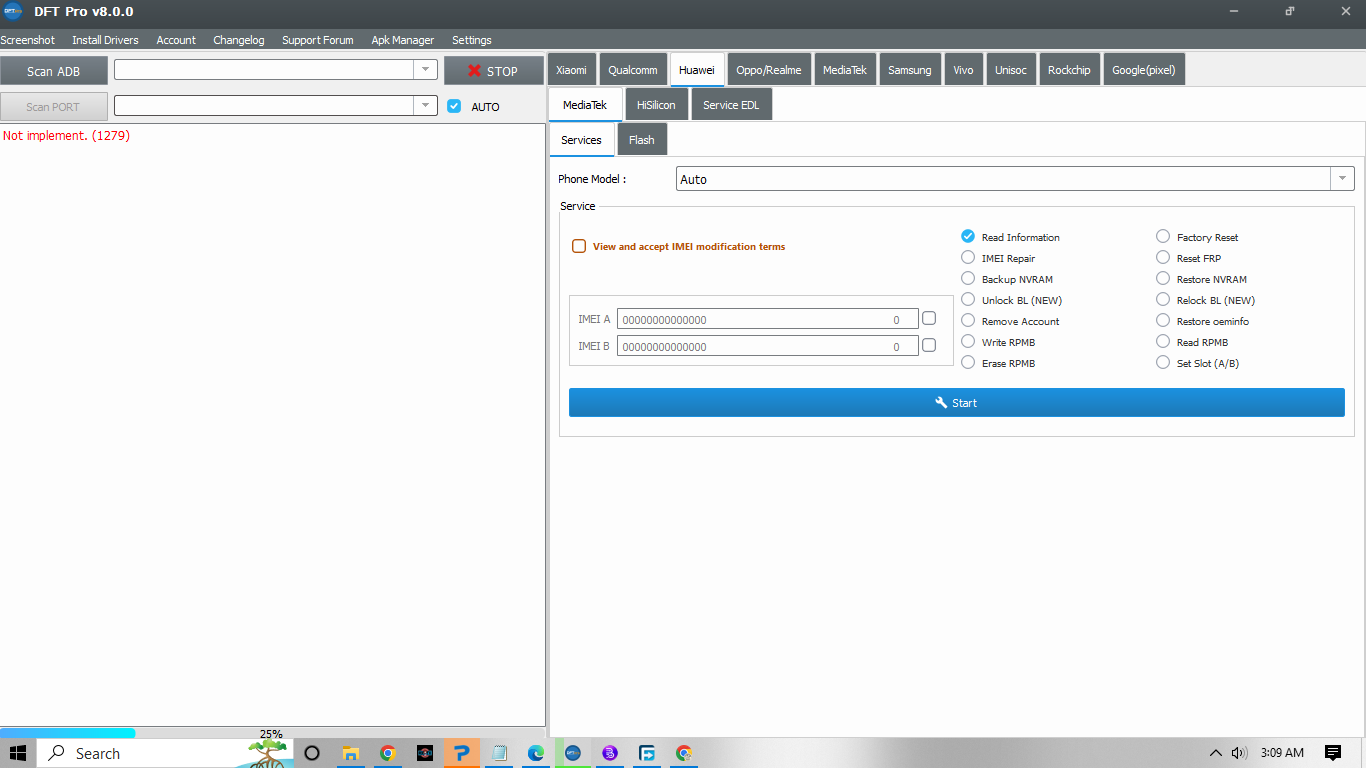Switch to the Unisoc tab
Screen dimensions: 1366x768
(1011, 70)
